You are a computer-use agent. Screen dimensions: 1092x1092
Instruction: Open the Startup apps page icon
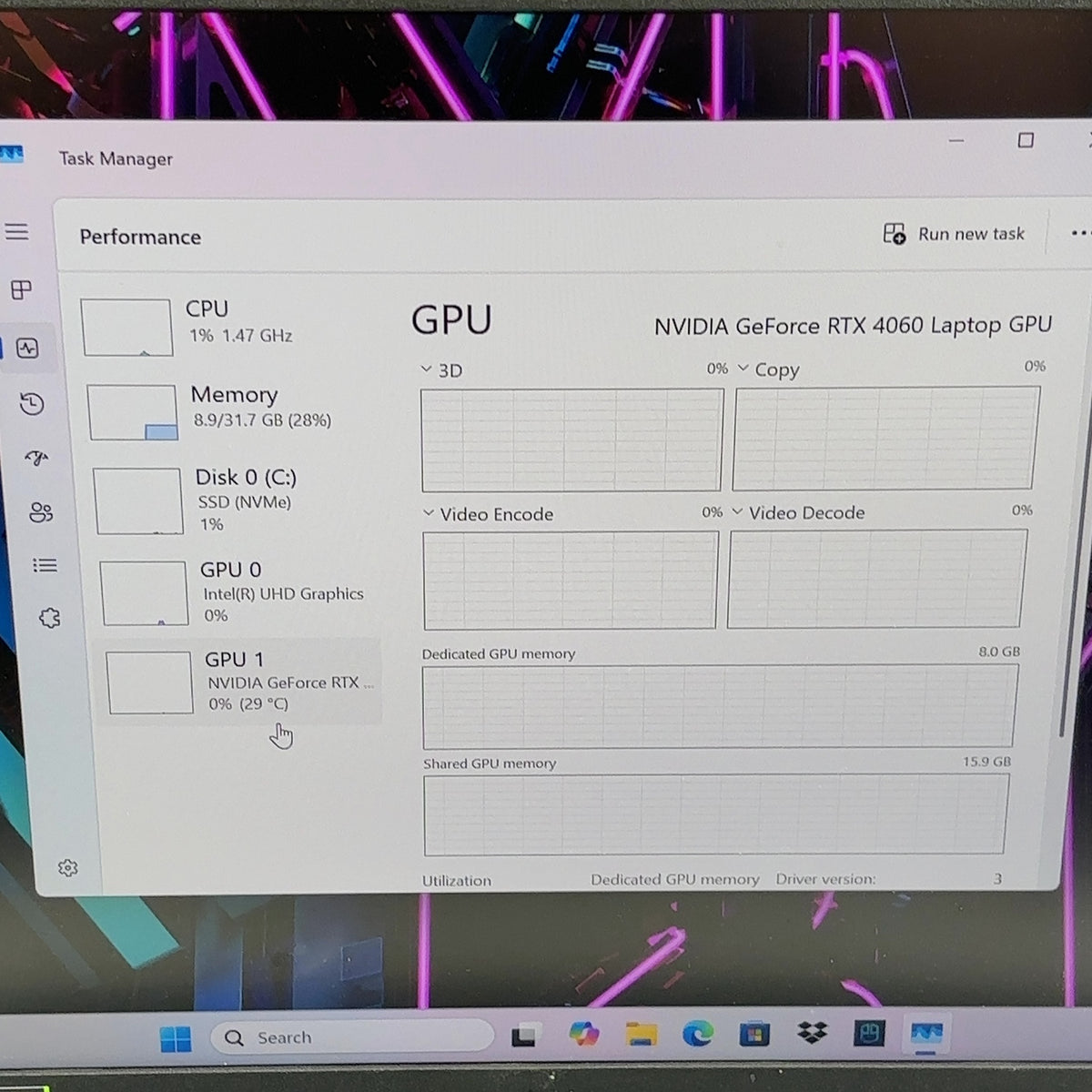point(36,458)
